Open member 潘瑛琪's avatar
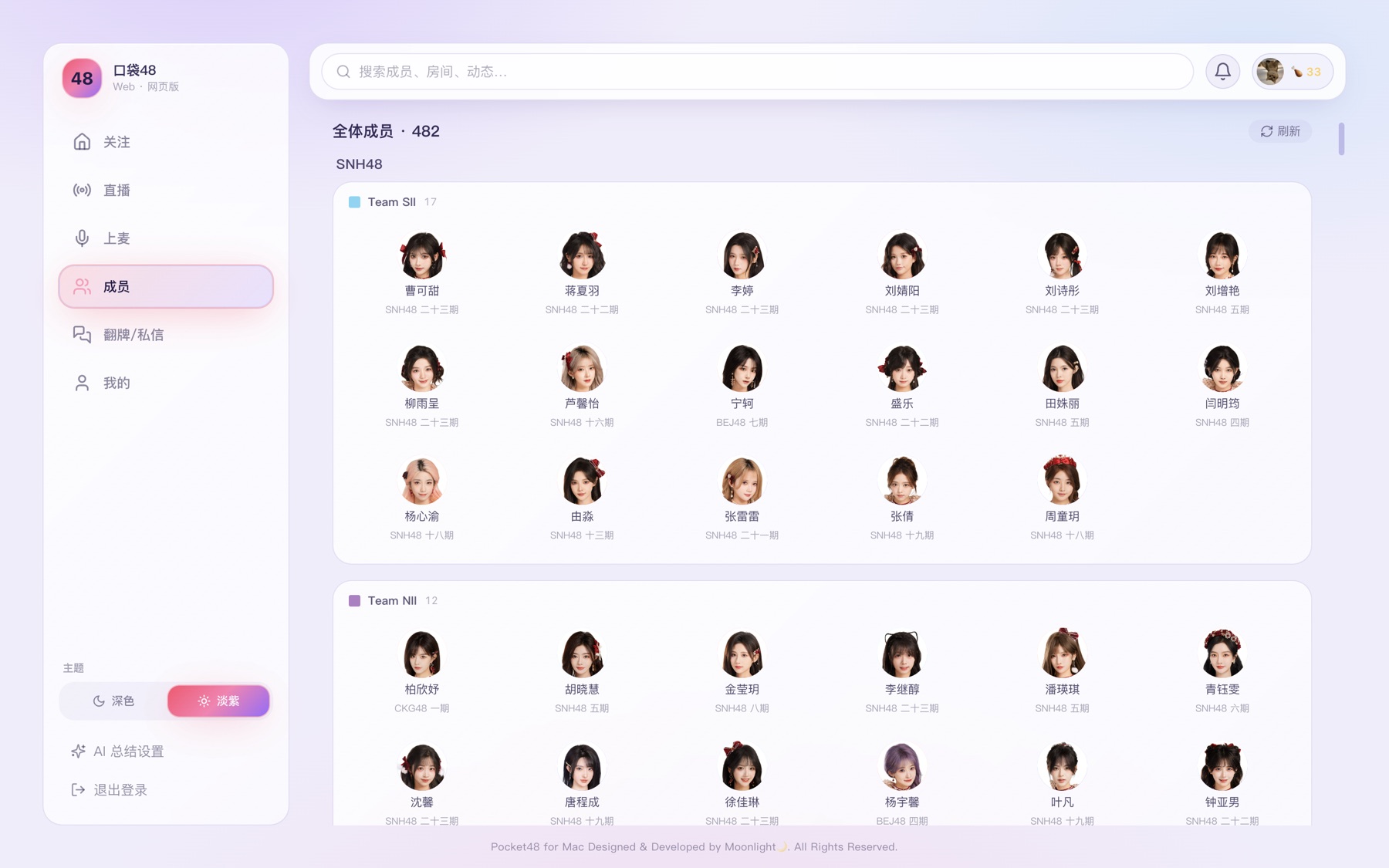This screenshot has width=1389, height=868. [x=1062, y=654]
